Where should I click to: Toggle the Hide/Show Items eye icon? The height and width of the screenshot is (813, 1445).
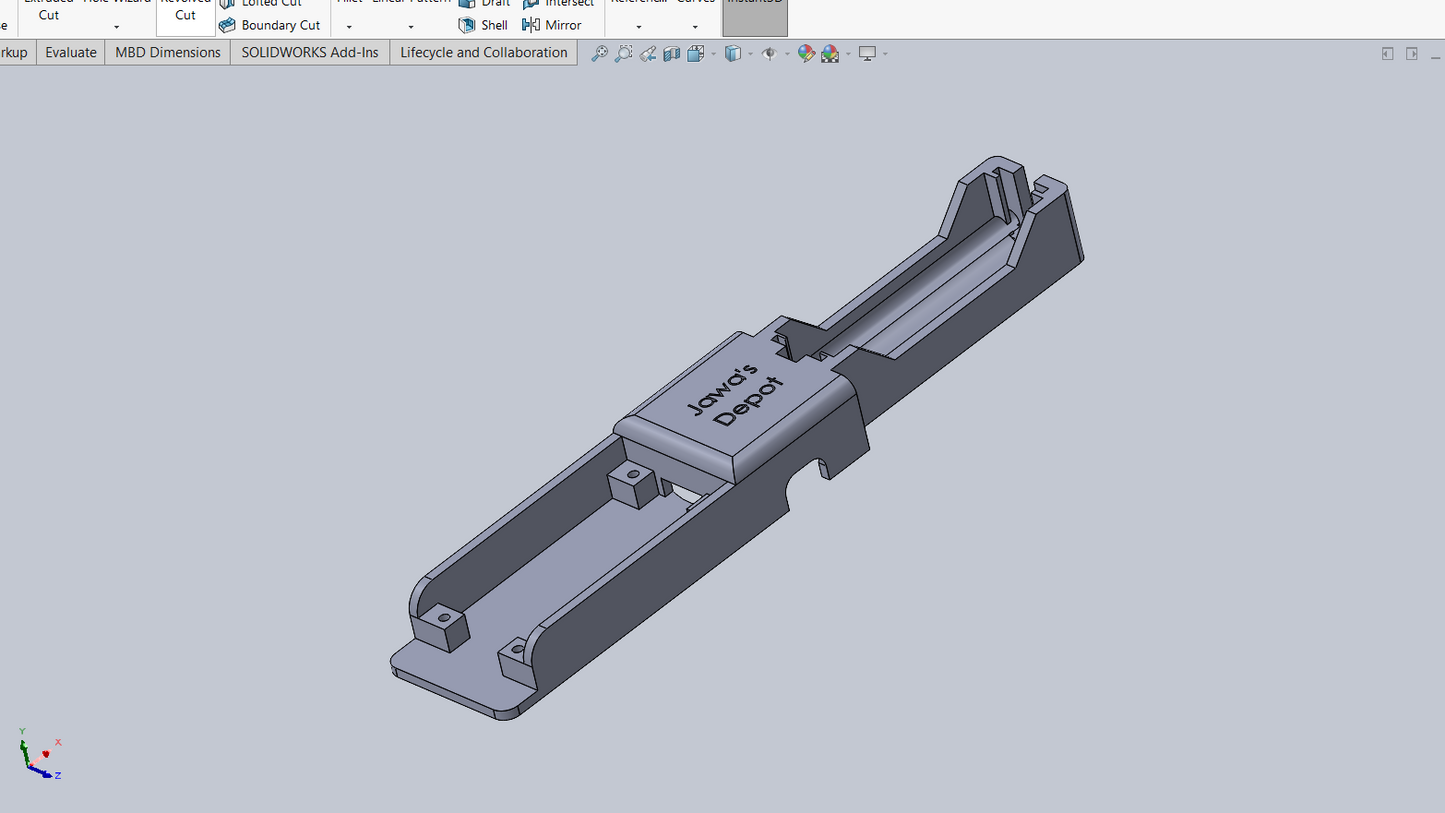(x=769, y=54)
